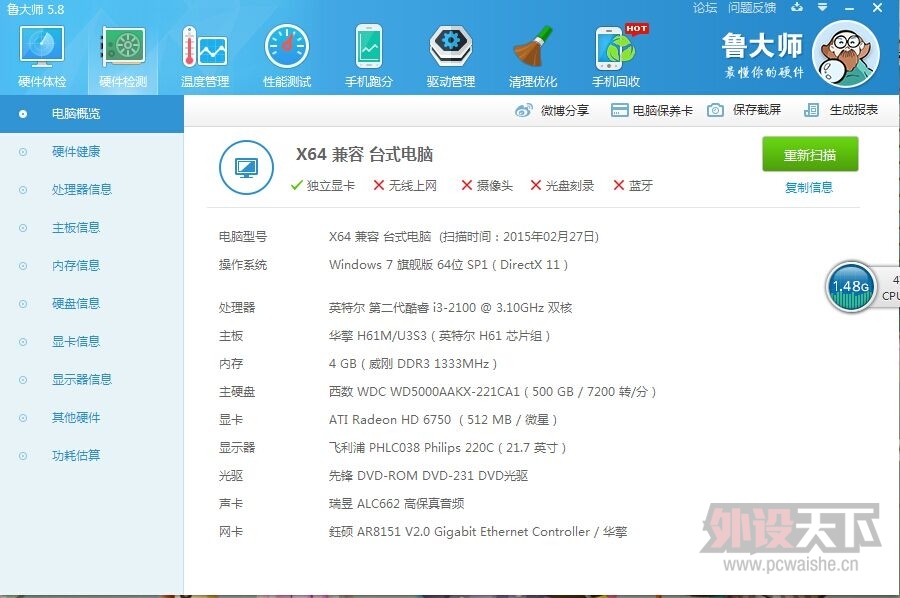
Task: Click the DVD-ROM DVD-231 drive value
Action: point(428,476)
